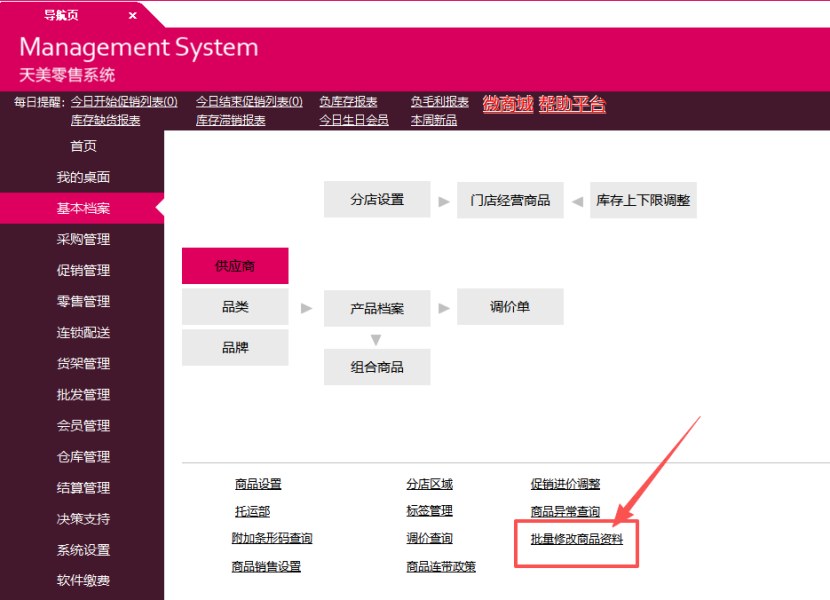Select 促销管理 sidebar menu

83,271
